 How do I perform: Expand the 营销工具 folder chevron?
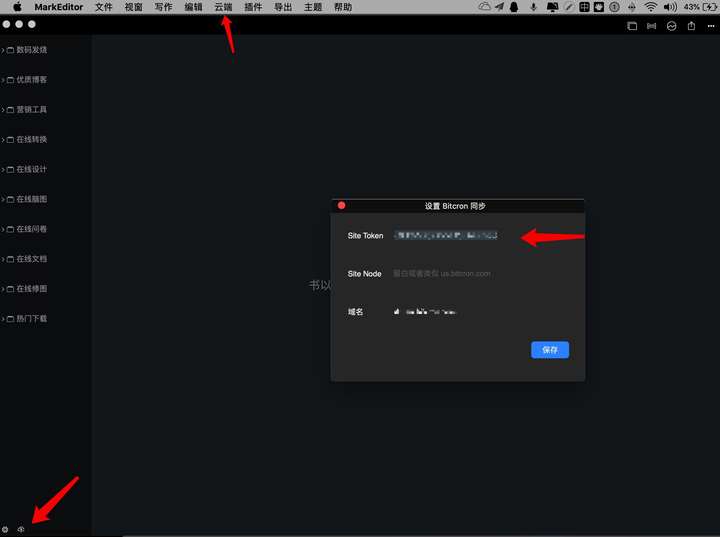click(x=3, y=110)
